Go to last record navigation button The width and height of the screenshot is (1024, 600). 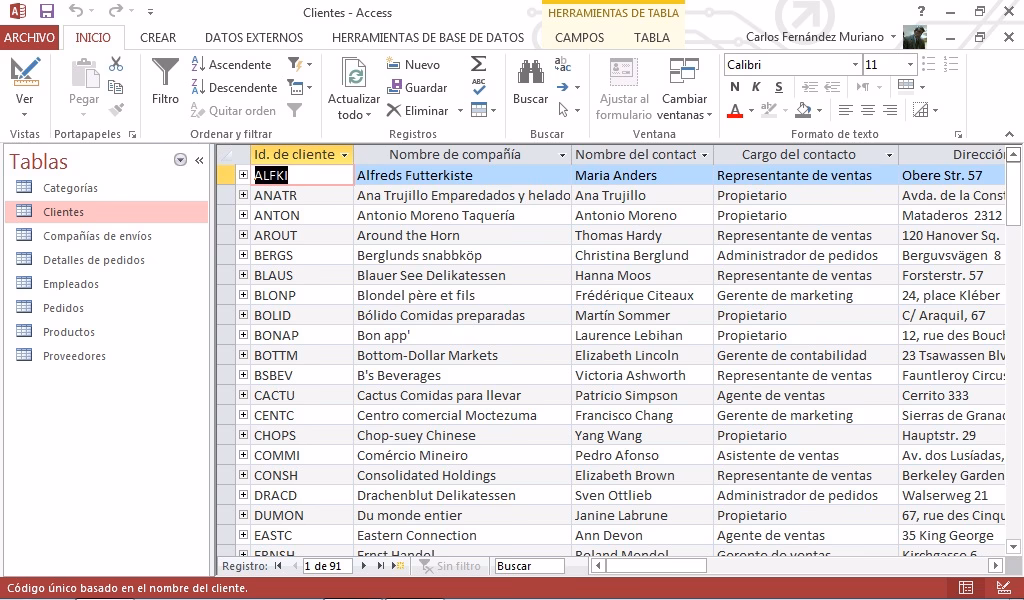(x=381, y=566)
